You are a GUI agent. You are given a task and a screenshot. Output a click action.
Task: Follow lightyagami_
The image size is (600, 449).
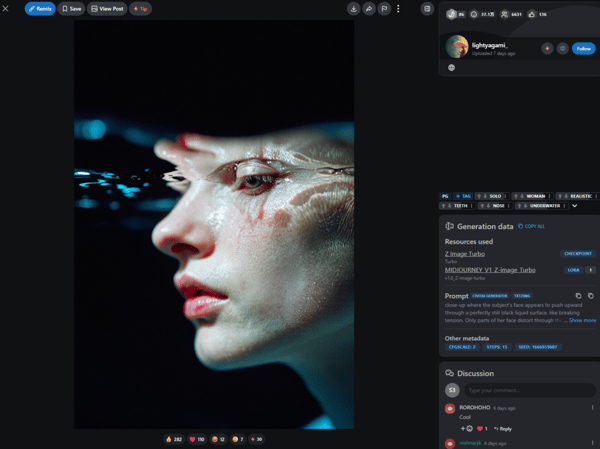[x=583, y=48]
